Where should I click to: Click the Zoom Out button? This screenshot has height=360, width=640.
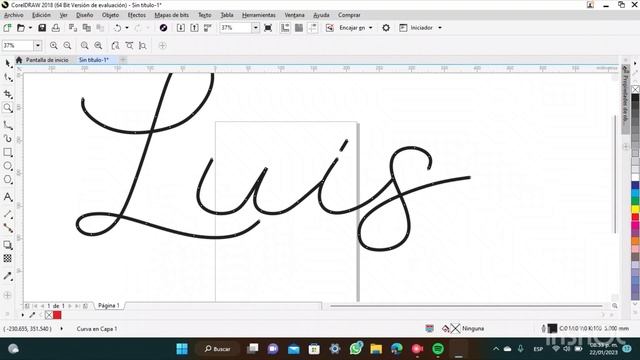67,45
